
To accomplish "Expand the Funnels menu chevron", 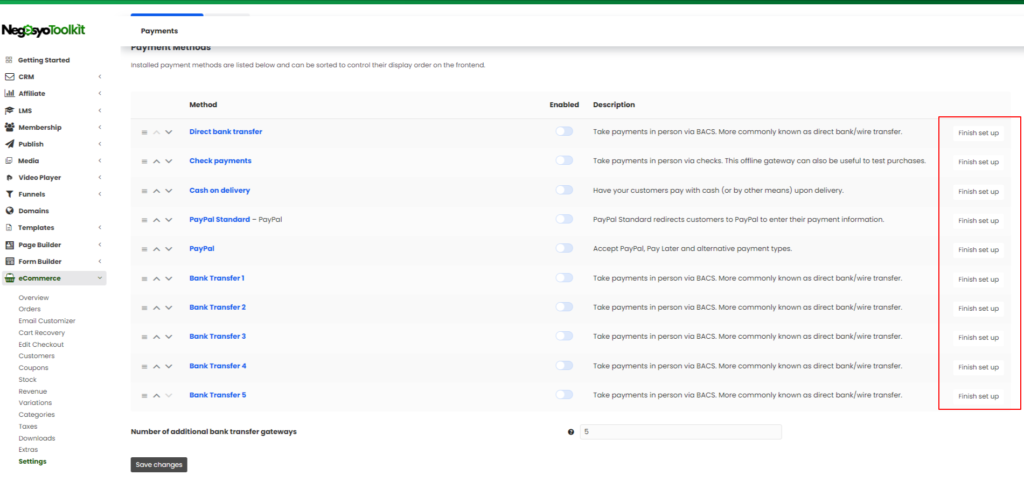I will click(x=100, y=194).
